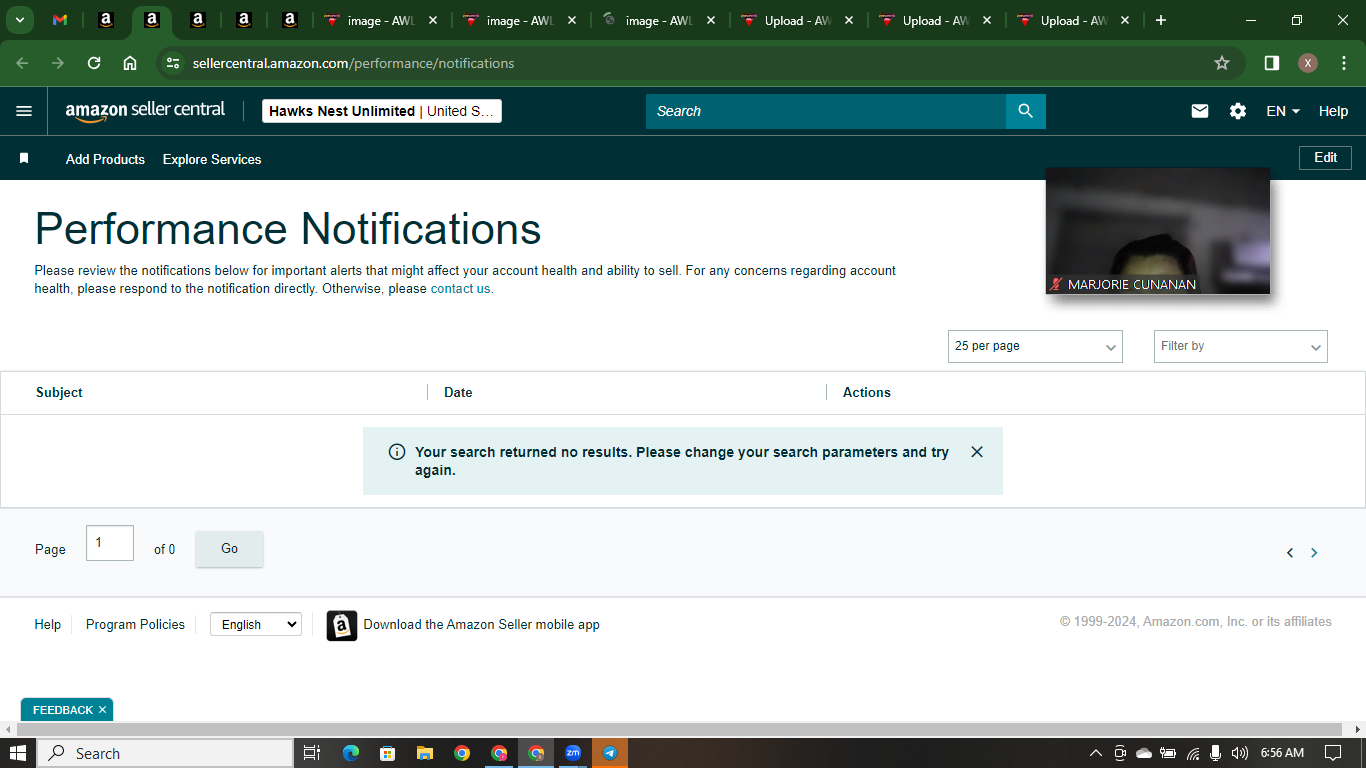Image resolution: width=1366 pixels, height=768 pixels.
Task: Click the page number input box
Action: click(110, 543)
